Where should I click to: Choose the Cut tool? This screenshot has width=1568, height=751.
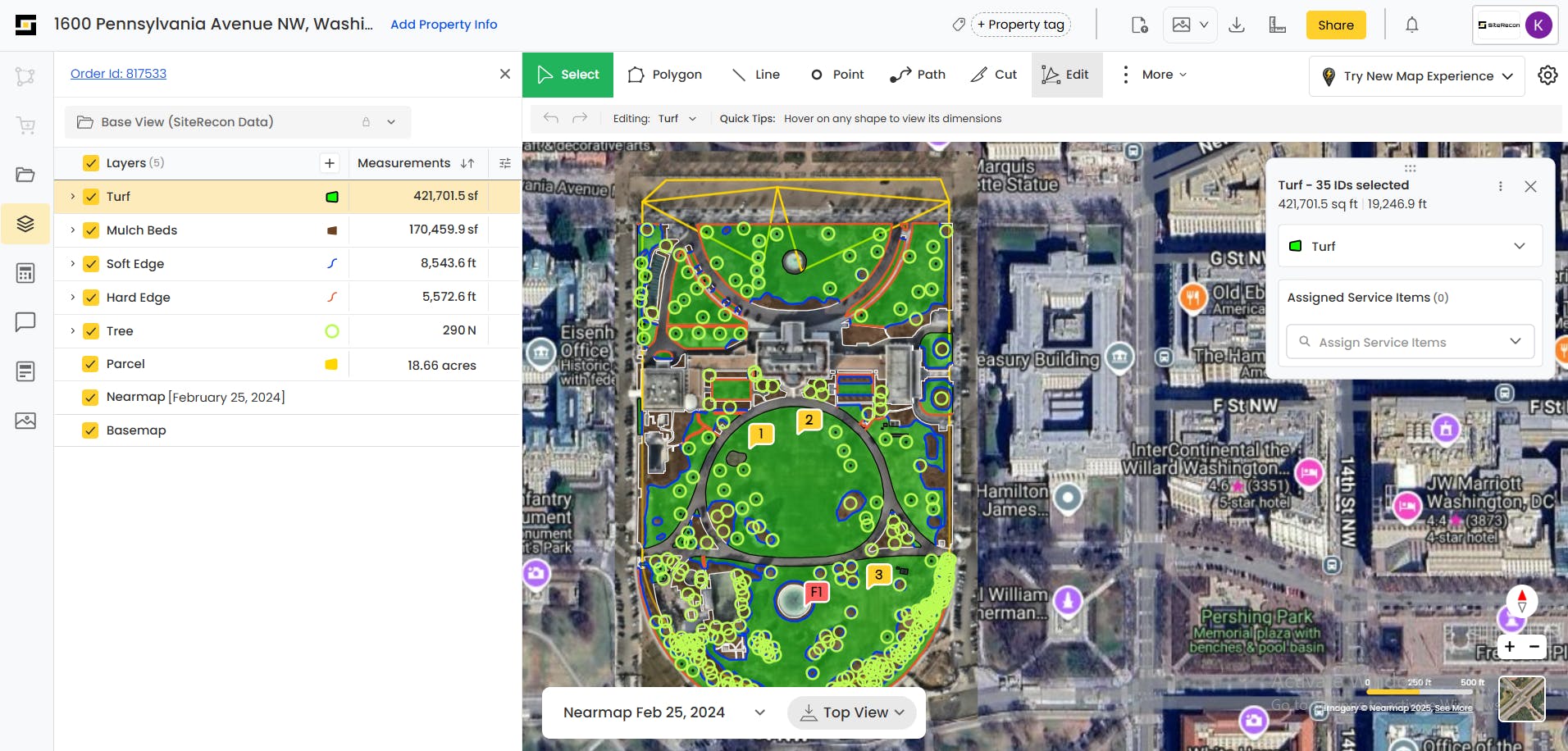pos(994,75)
